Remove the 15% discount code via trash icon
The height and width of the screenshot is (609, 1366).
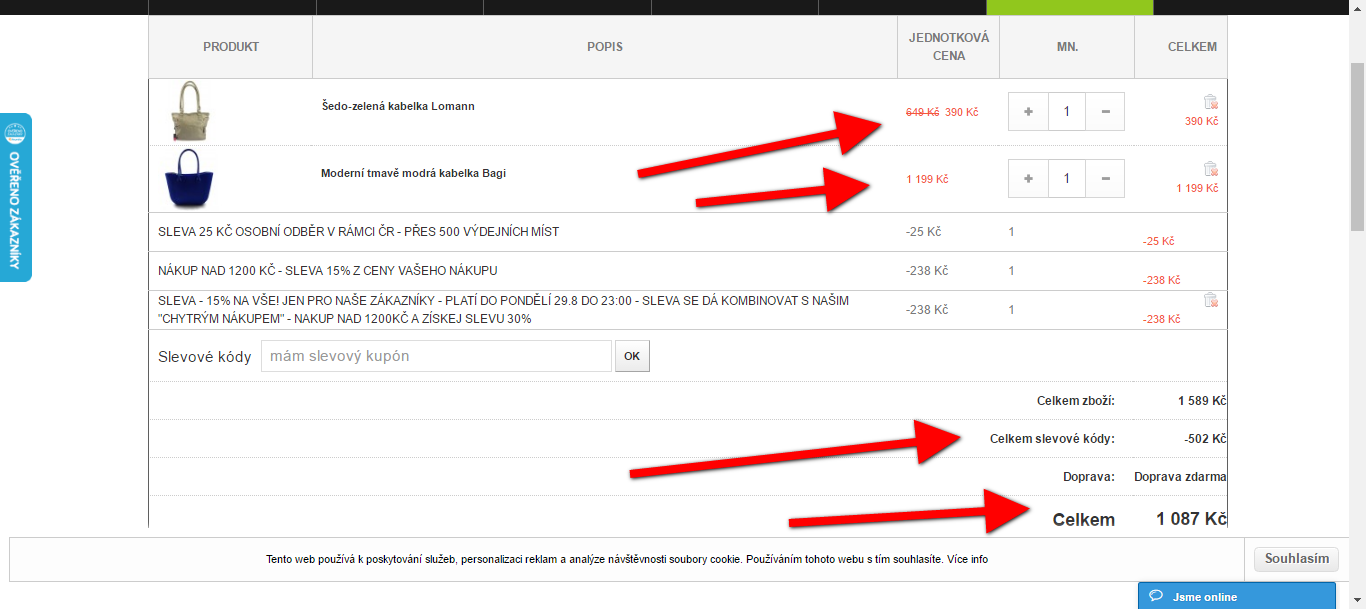click(x=1210, y=299)
